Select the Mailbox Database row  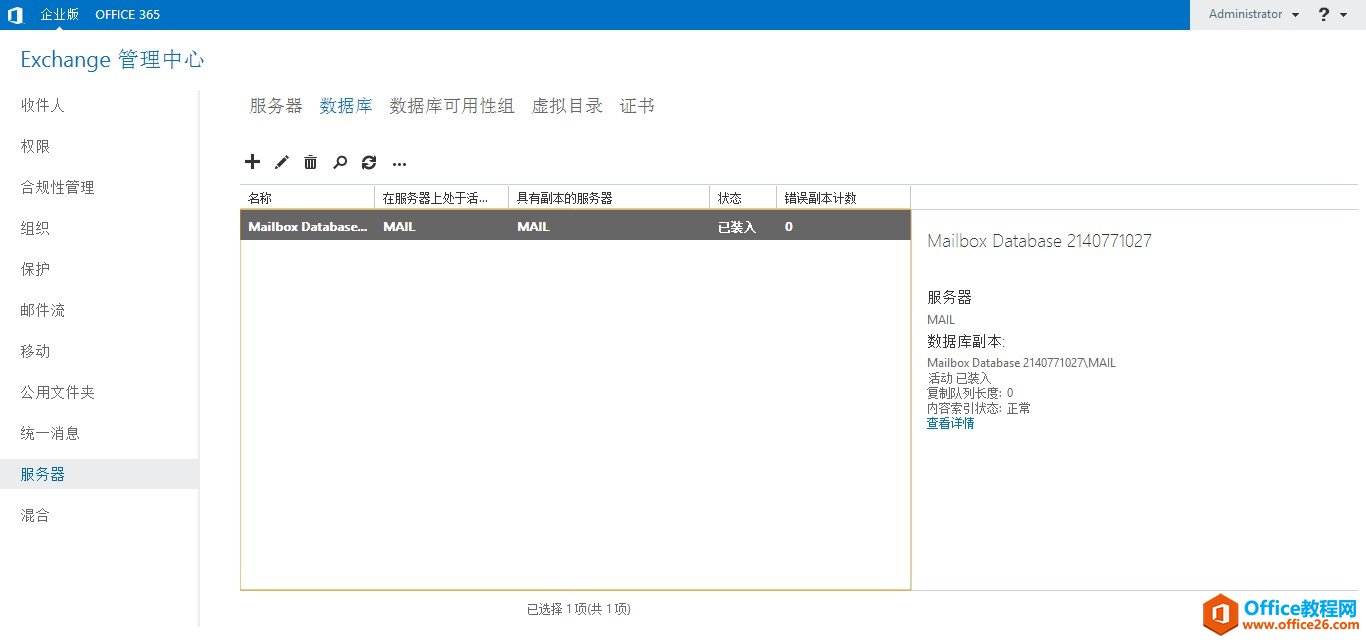[x=575, y=227]
